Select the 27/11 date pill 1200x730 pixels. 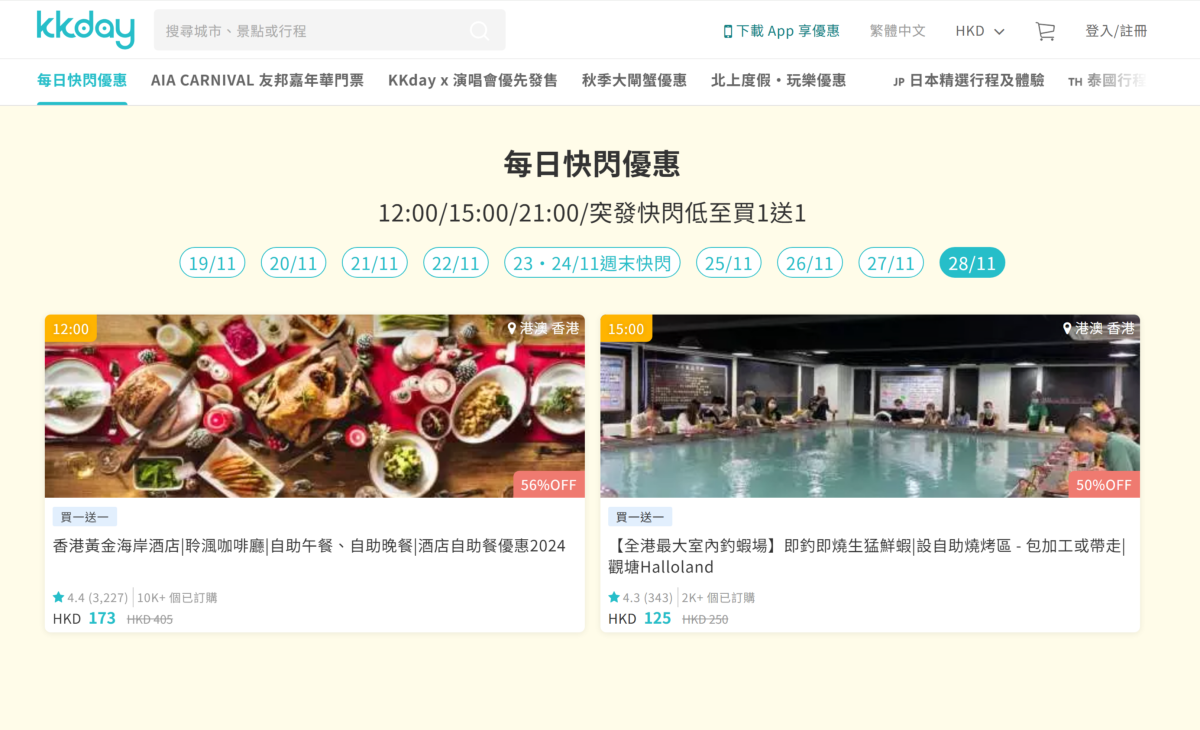click(x=891, y=263)
